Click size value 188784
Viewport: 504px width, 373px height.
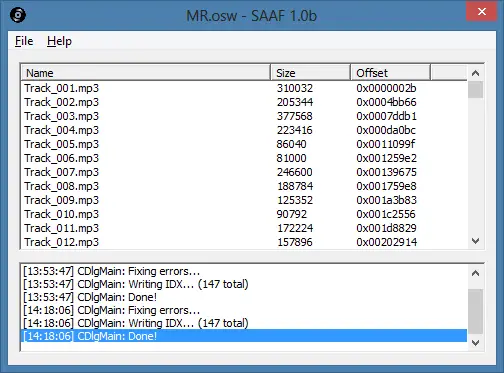click(x=295, y=186)
